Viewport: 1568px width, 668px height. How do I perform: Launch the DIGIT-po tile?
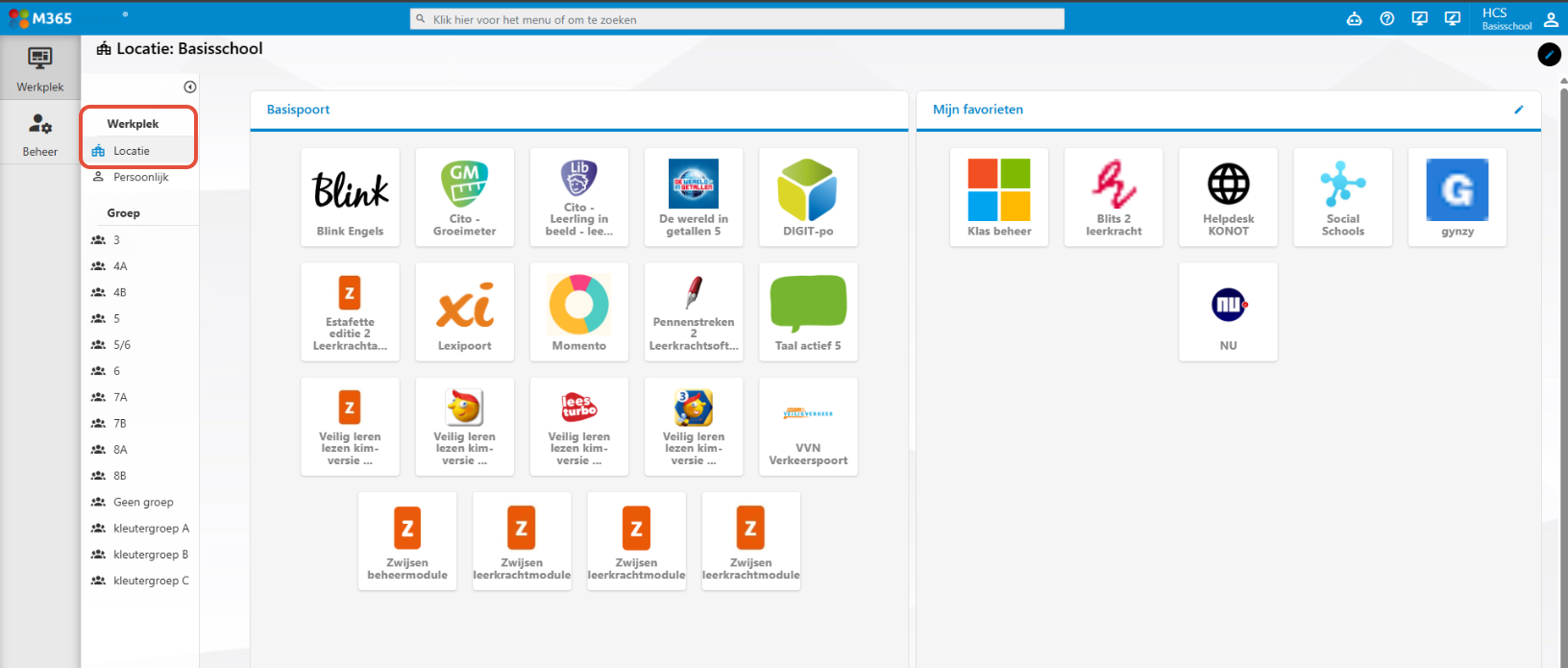pos(808,197)
